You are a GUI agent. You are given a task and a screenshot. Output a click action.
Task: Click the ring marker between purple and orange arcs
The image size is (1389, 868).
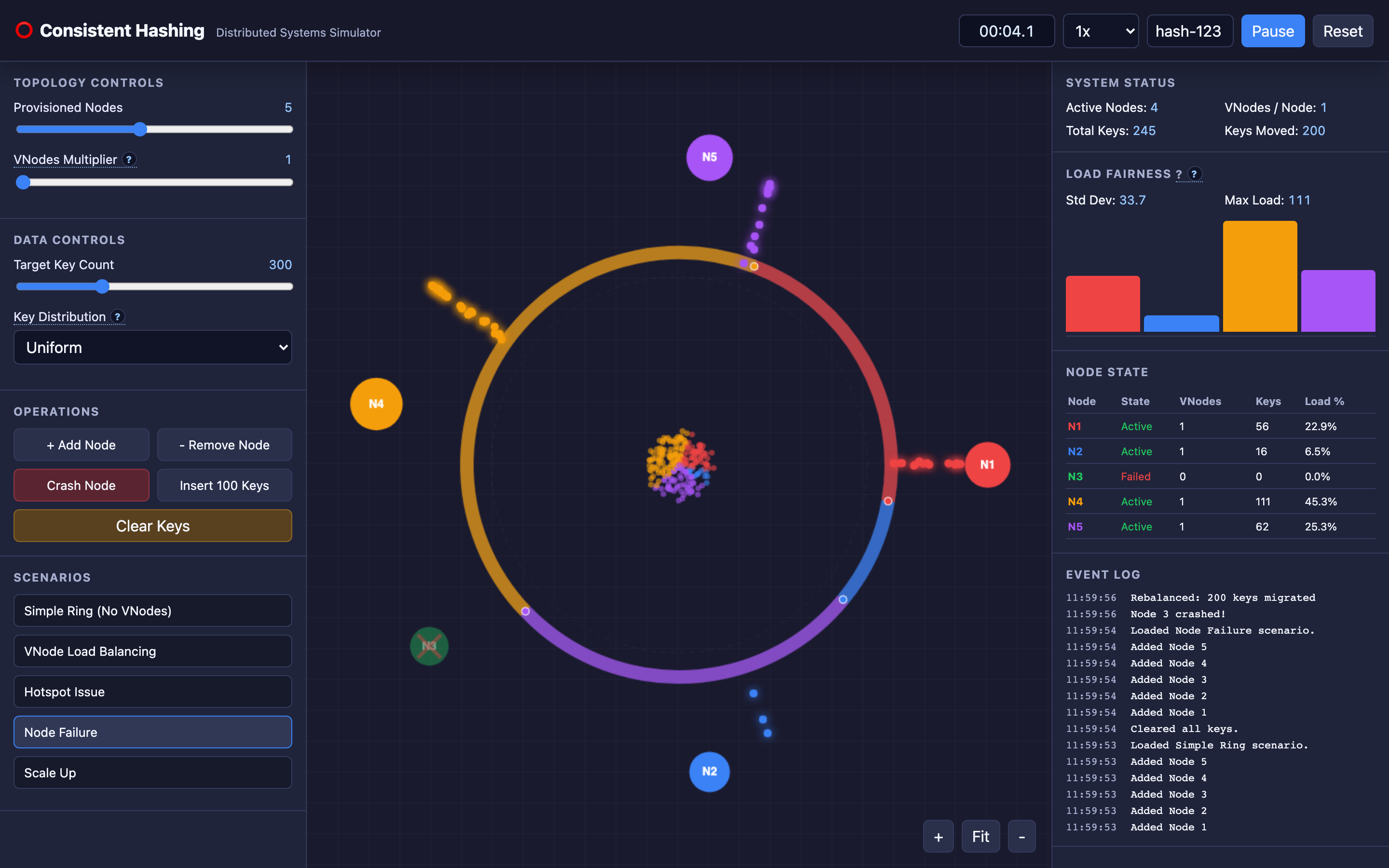(525, 611)
